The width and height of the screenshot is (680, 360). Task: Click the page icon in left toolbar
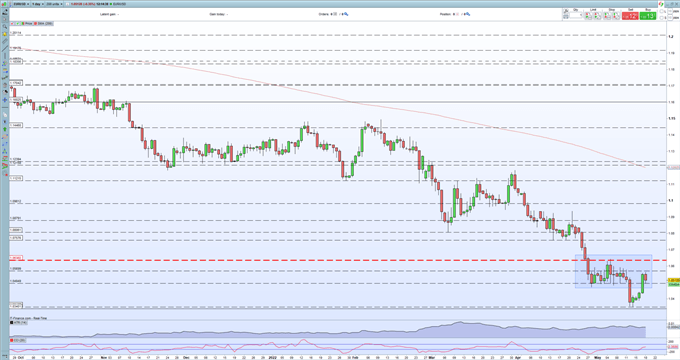pos(5,114)
